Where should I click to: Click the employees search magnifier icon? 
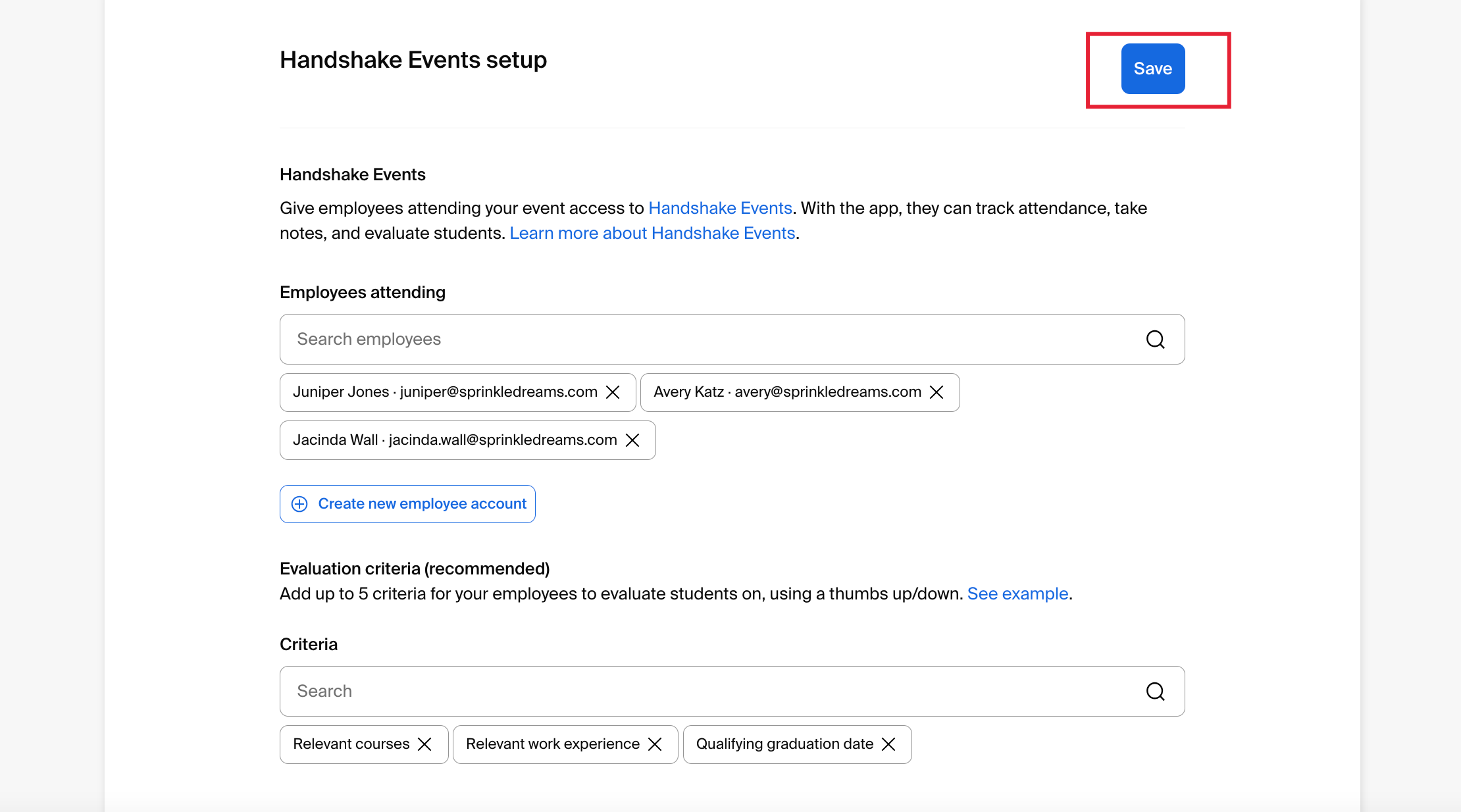pyautogui.click(x=1155, y=340)
